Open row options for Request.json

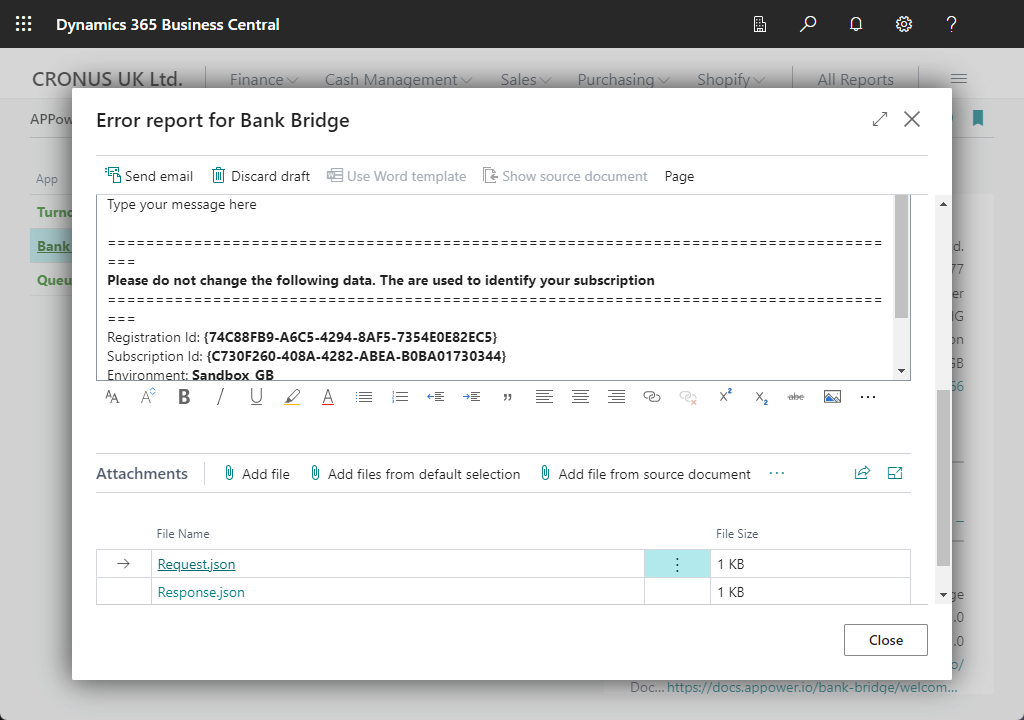point(677,565)
